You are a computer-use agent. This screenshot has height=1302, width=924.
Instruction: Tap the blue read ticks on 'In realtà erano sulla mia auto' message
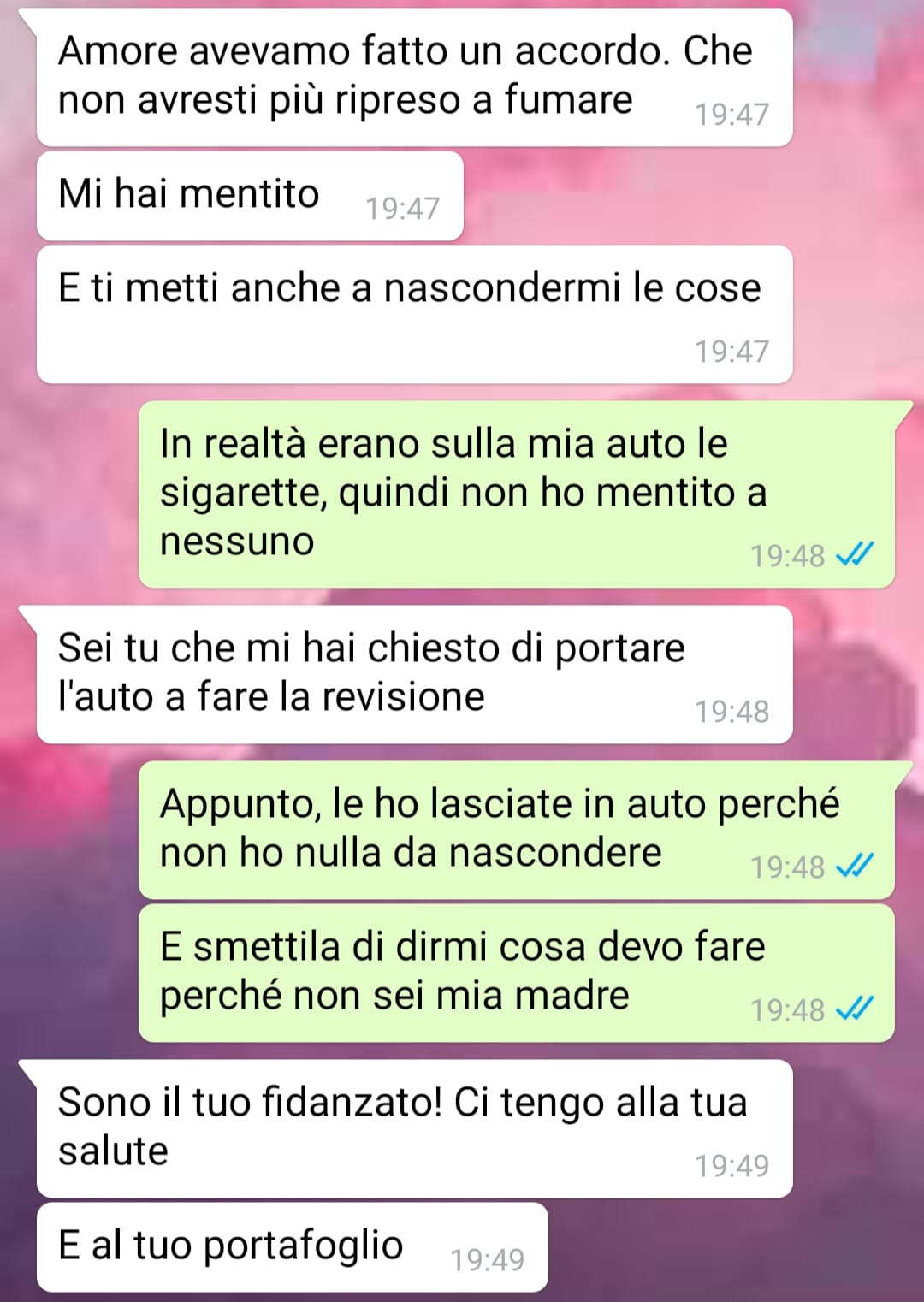click(x=854, y=555)
